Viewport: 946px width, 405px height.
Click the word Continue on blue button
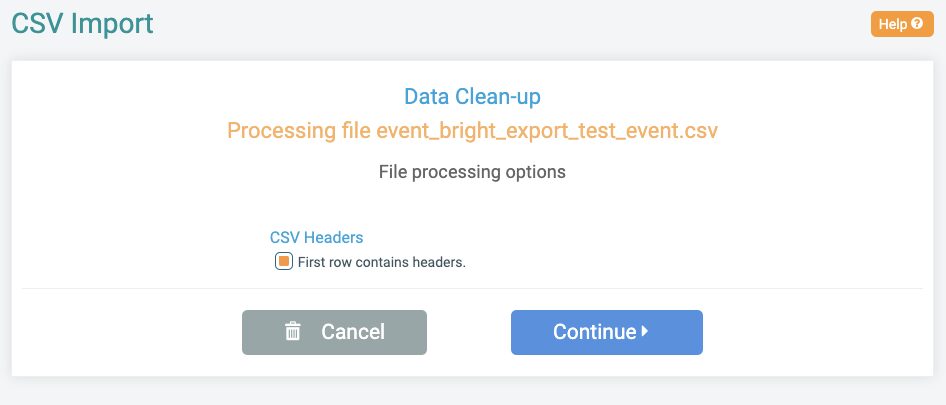[x=594, y=332]
